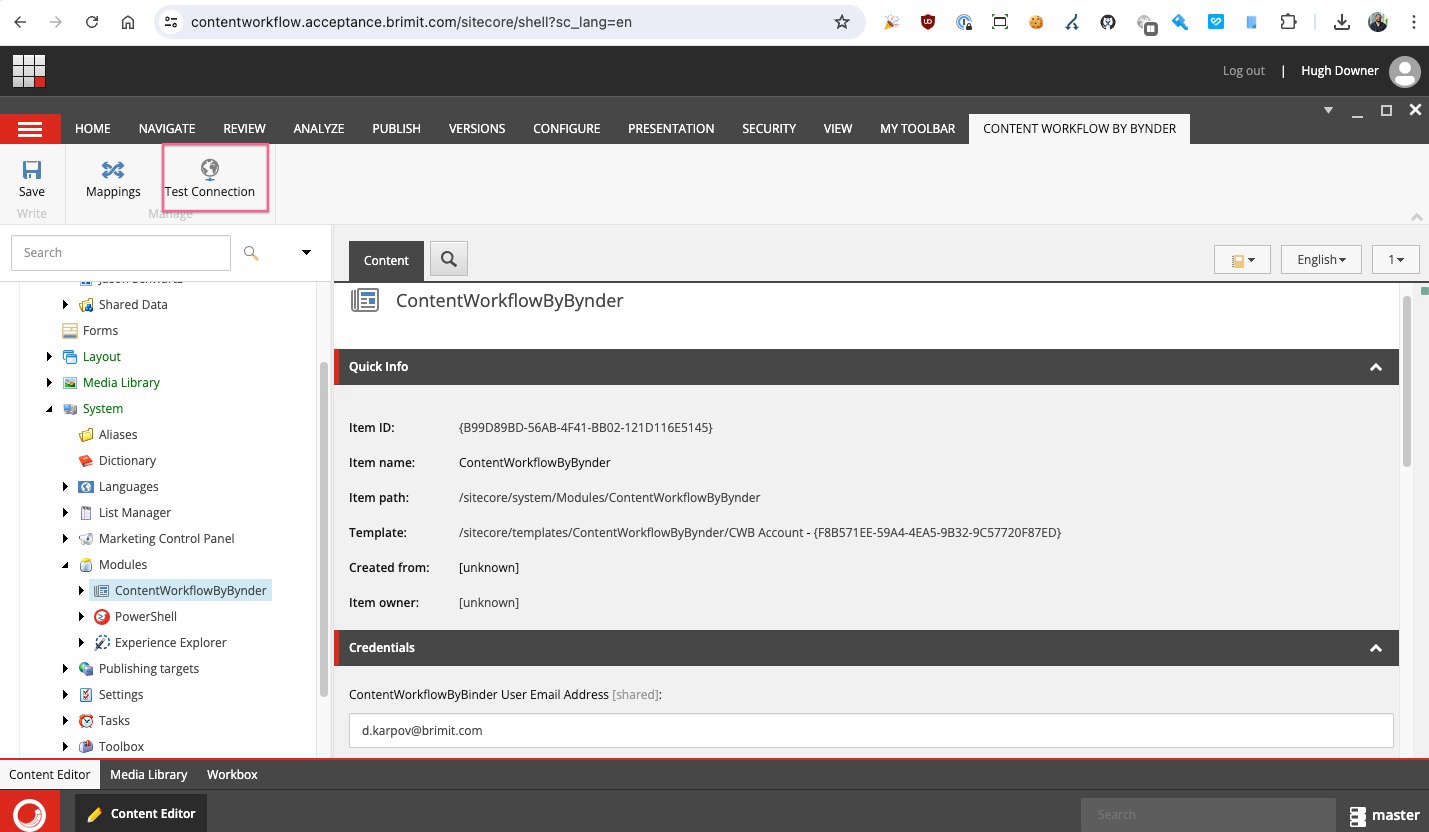Open the search options dropdown arrow
The image size is (1429, 832).
point(306,253)
